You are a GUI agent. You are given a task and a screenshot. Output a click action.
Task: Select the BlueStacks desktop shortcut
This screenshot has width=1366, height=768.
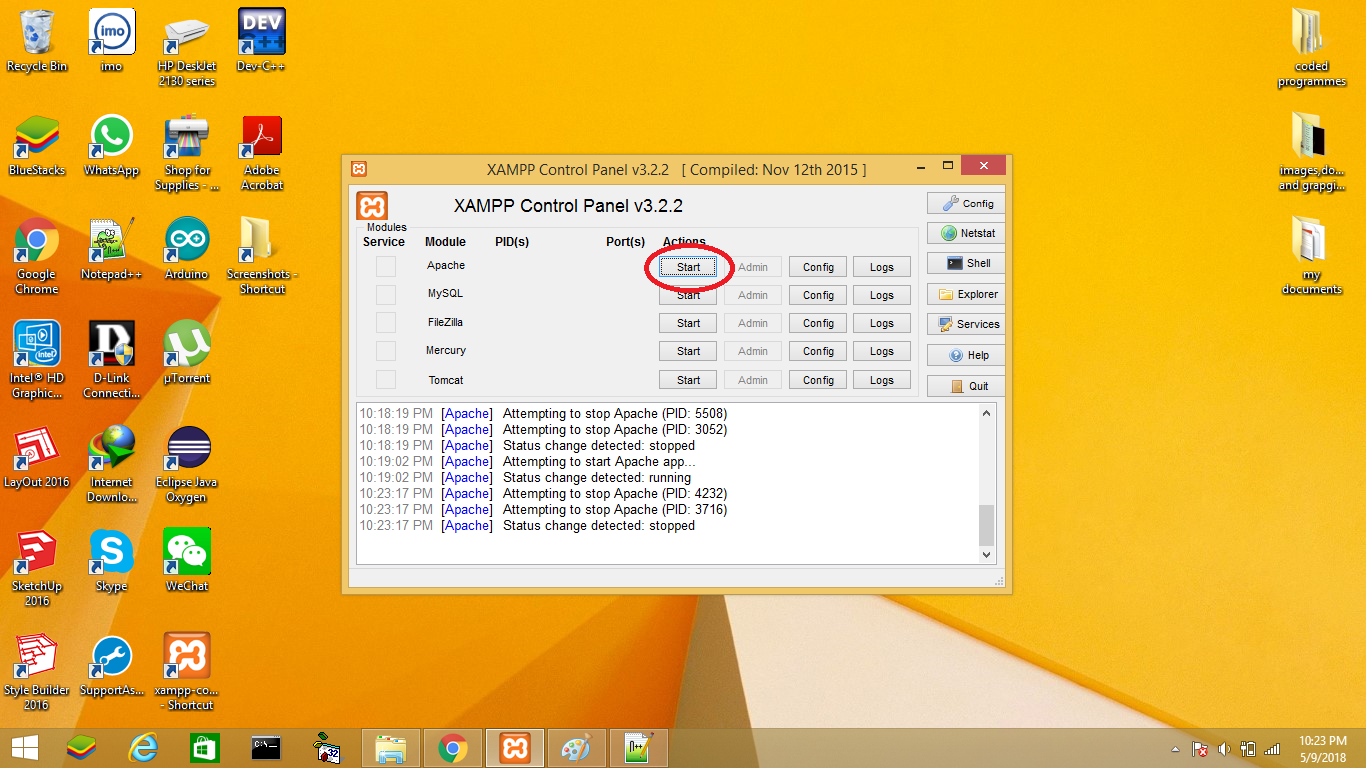[37, 144]
